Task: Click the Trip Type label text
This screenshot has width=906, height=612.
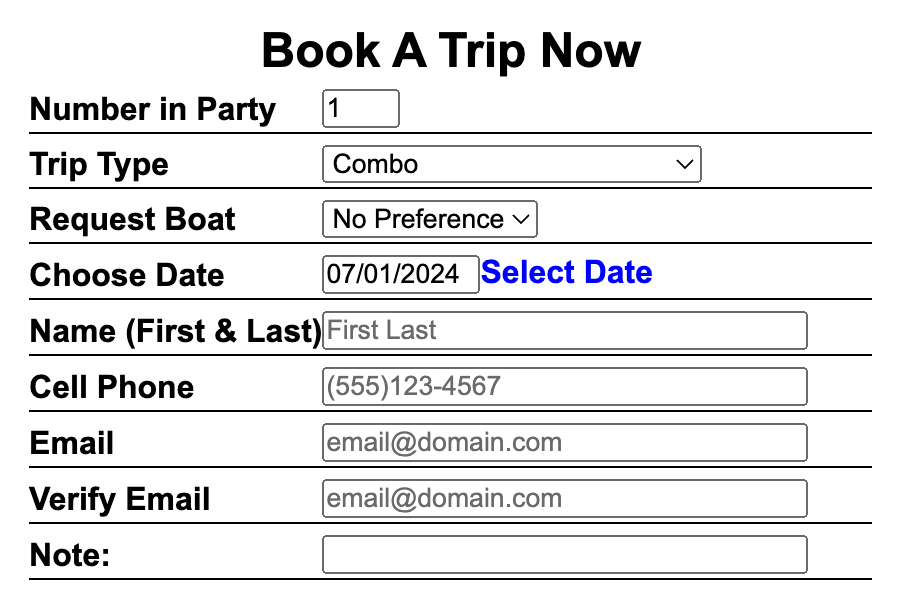Action: coord(99,165)
